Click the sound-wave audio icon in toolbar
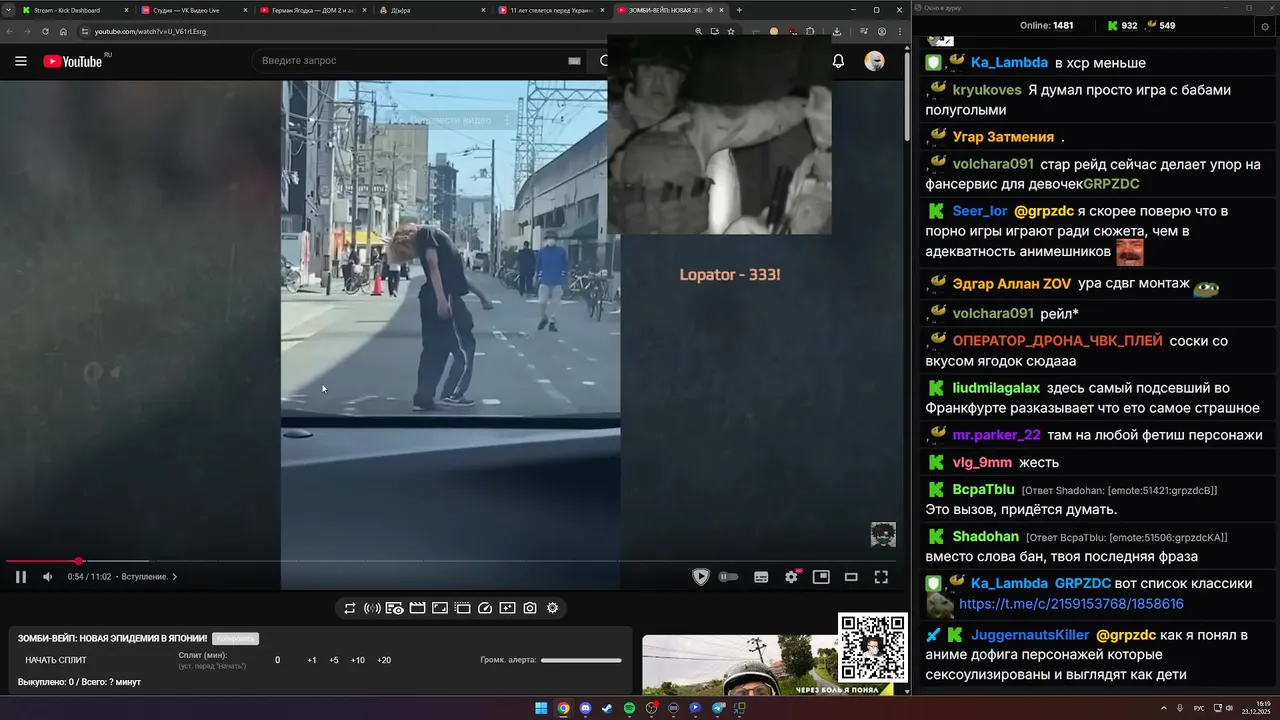Viewport: 1280px width, 720px height. (x=372, y=608)
